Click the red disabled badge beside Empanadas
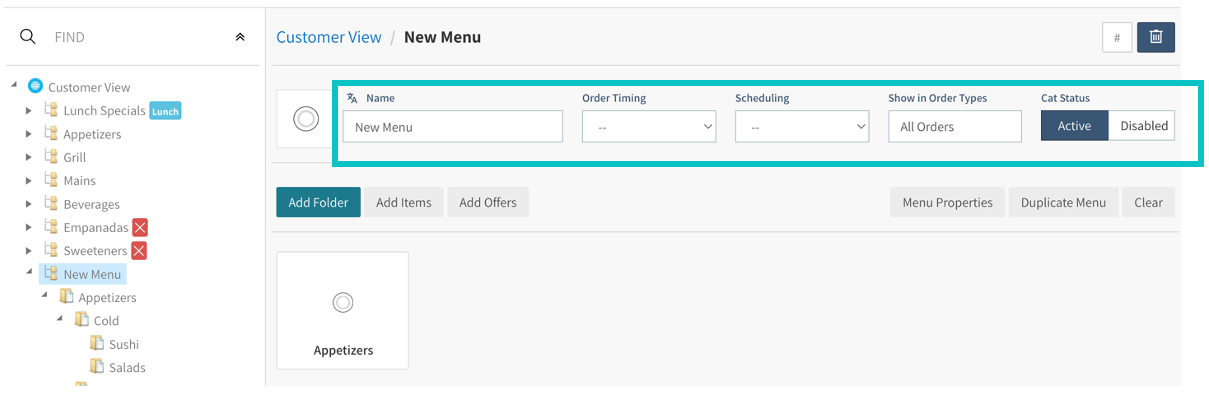The height and width of the screenshot is (393, 1209). click(x=140, y=227)
